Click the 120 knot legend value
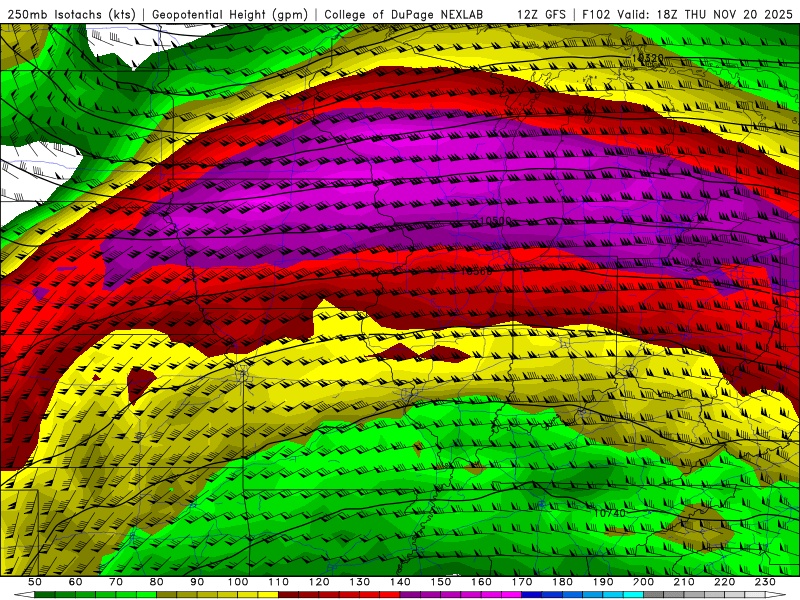 pos(319,582)
